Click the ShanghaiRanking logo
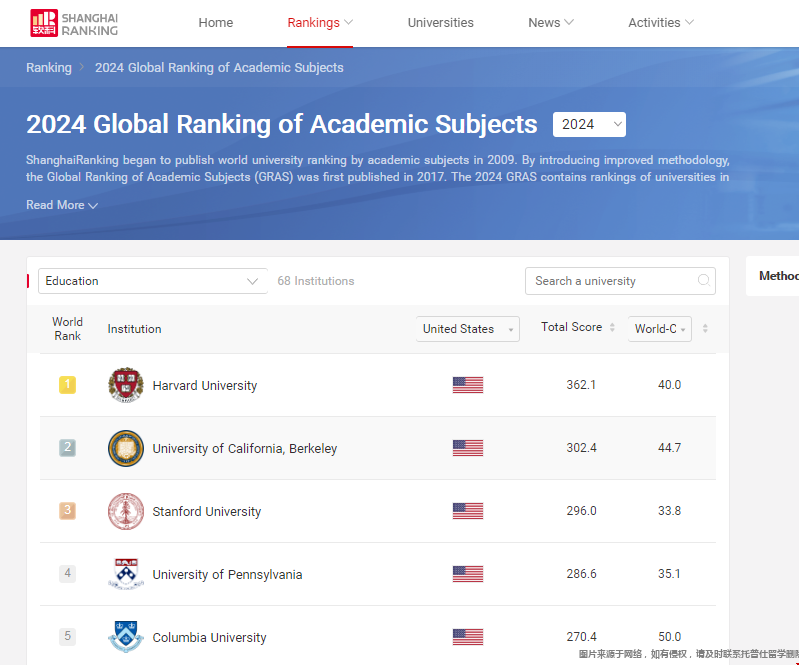 [x=74, y=23]
